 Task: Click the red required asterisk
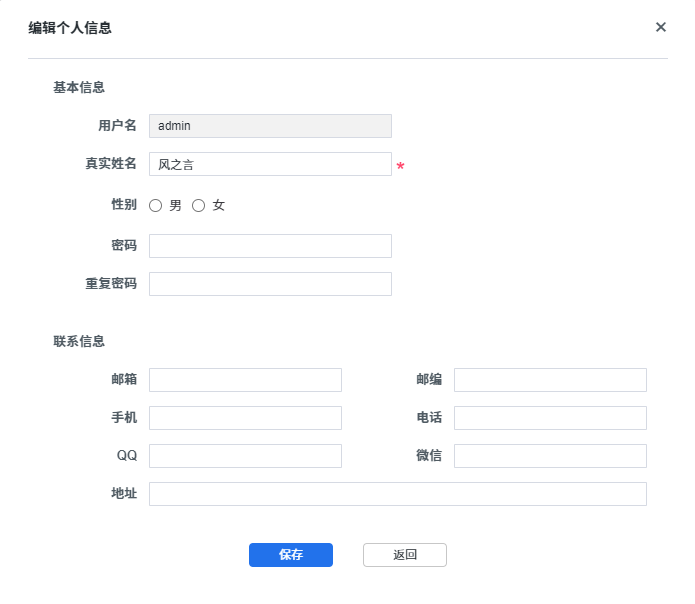[x=400, y=166]
